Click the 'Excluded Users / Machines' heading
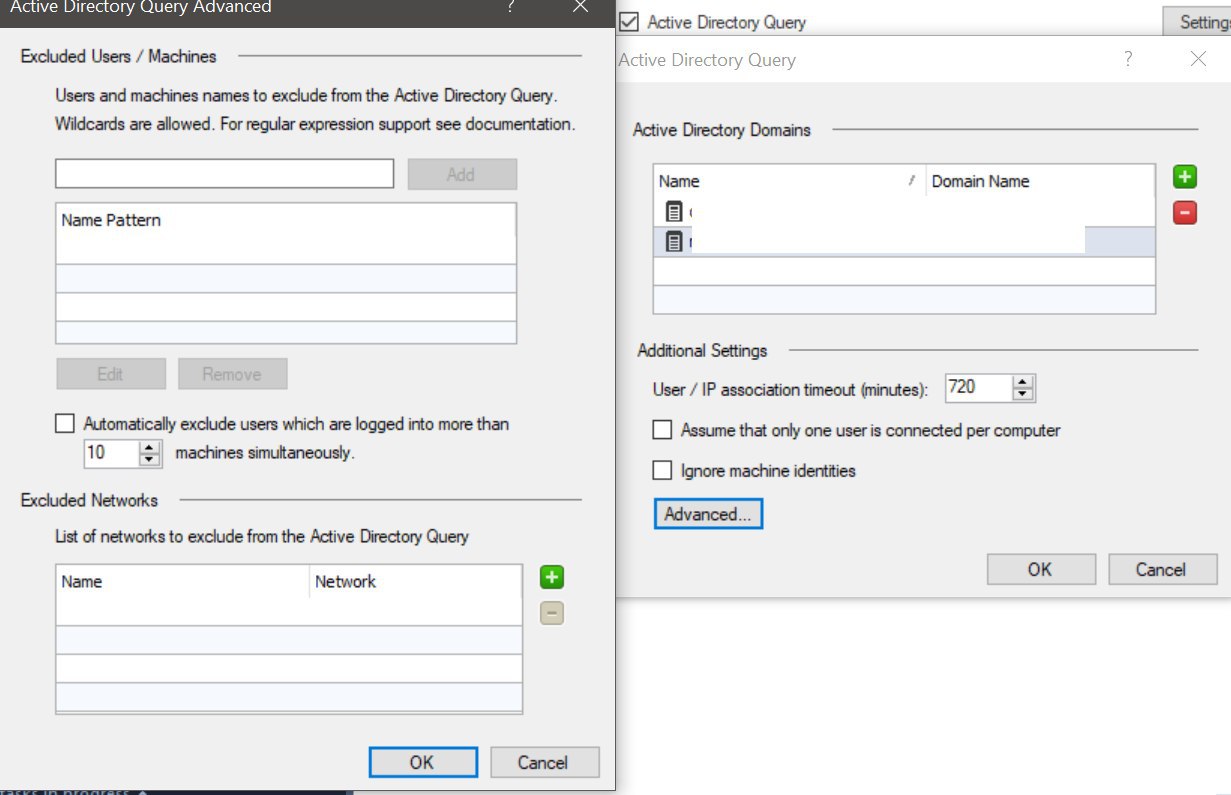1231x795 pixels. (119, 56)
